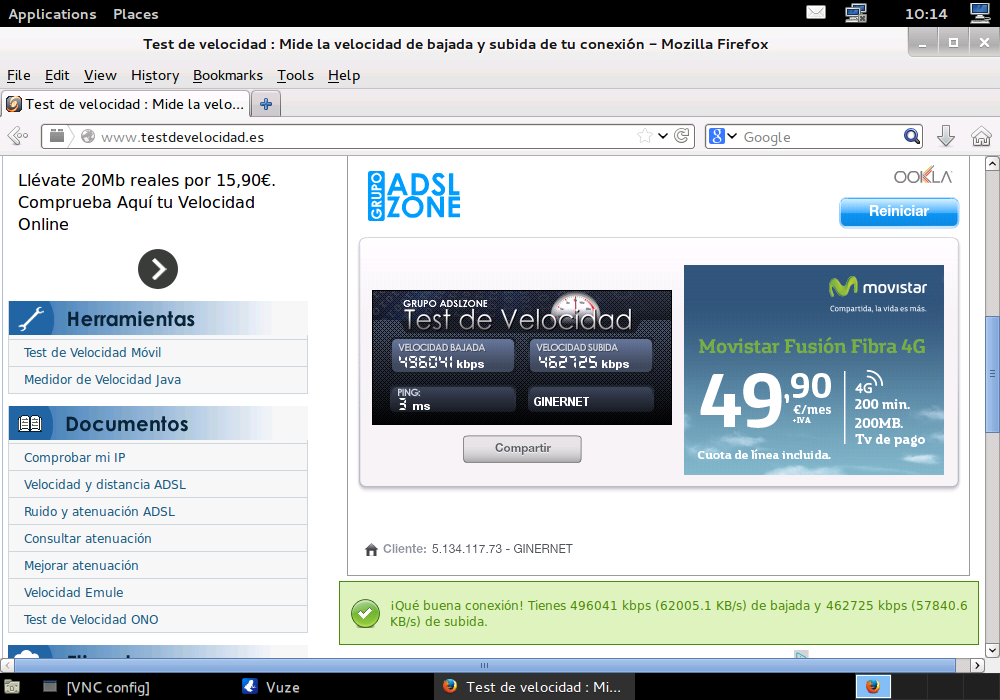Open Test de Velocidad Móvil link
The image size is (1000, 700).
tap(92, 352)
